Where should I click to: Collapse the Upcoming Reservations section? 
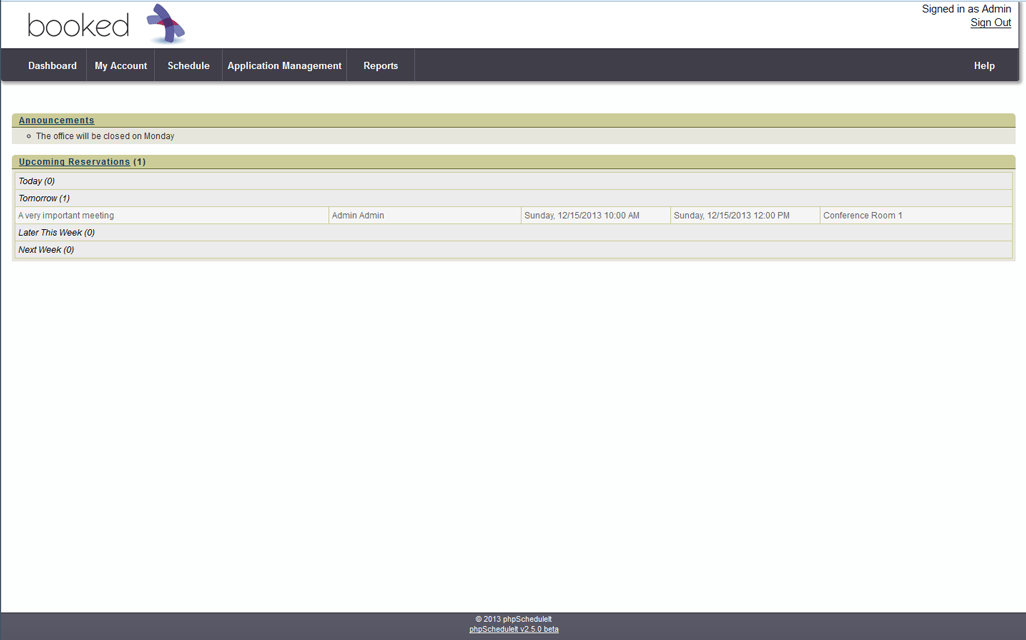(74, 162)
